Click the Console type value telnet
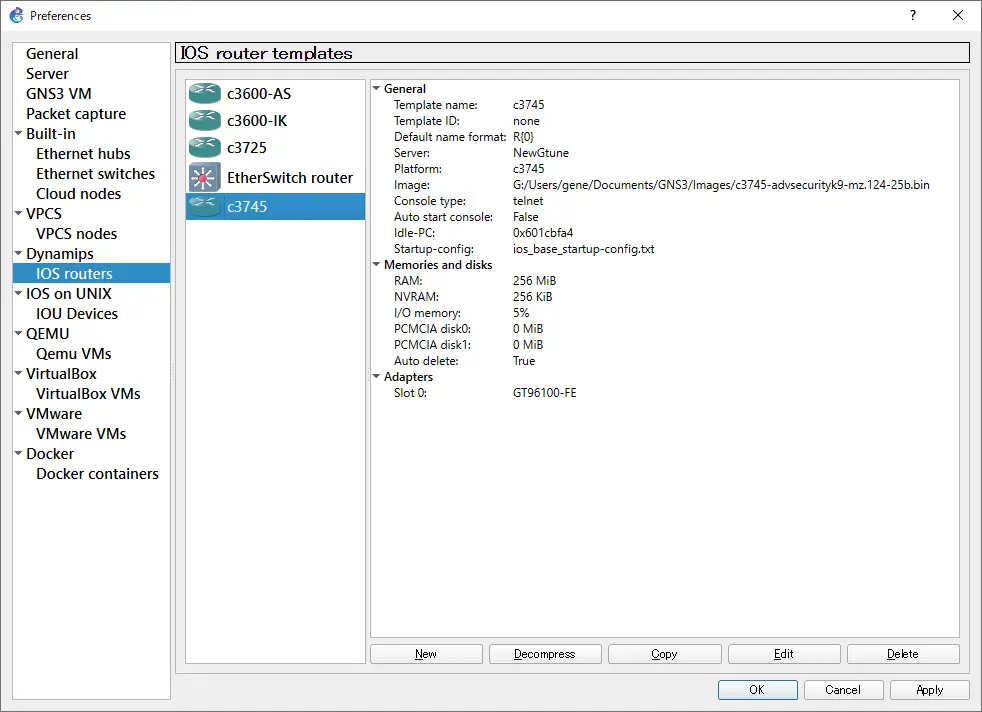Screen dimensions: 982x712 (x=528, y=201)
